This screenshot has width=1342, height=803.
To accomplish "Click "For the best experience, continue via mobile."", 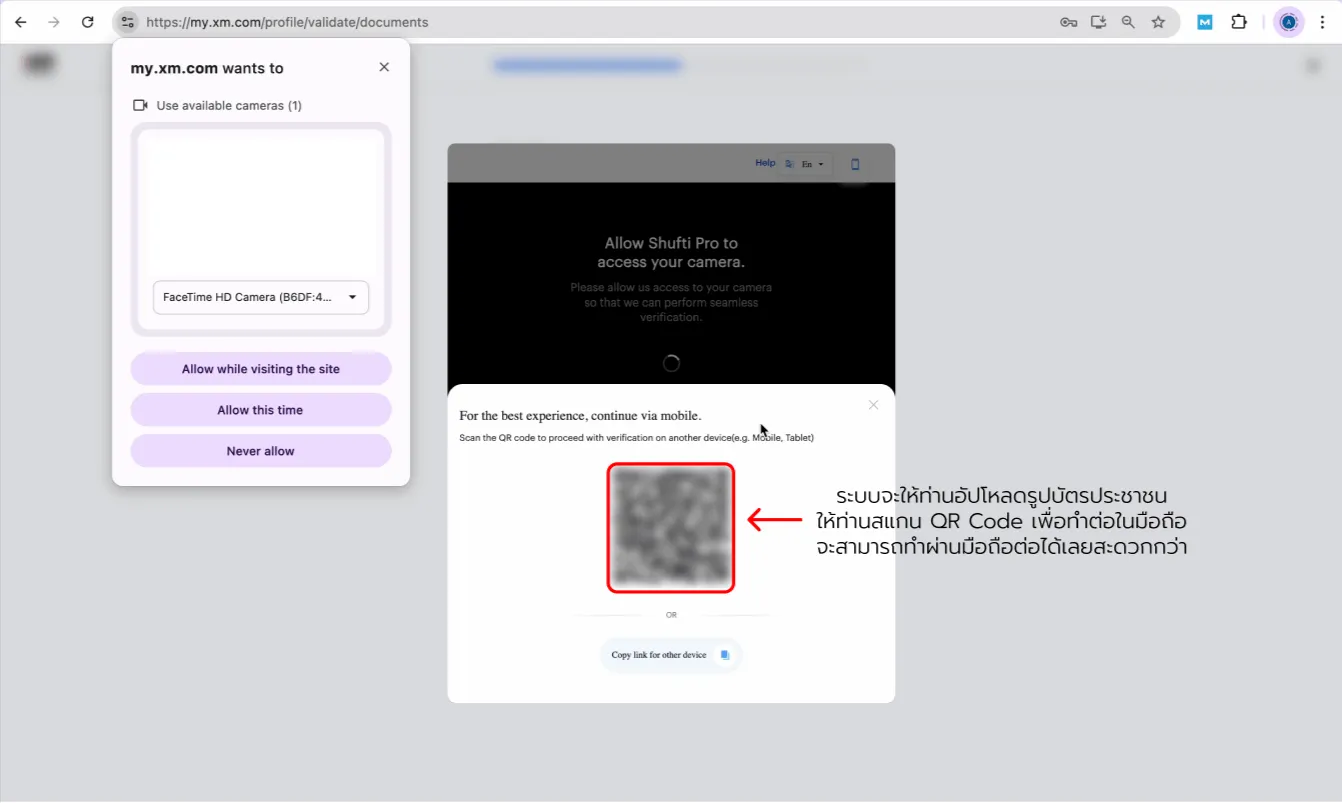I will tap(580, 415).
